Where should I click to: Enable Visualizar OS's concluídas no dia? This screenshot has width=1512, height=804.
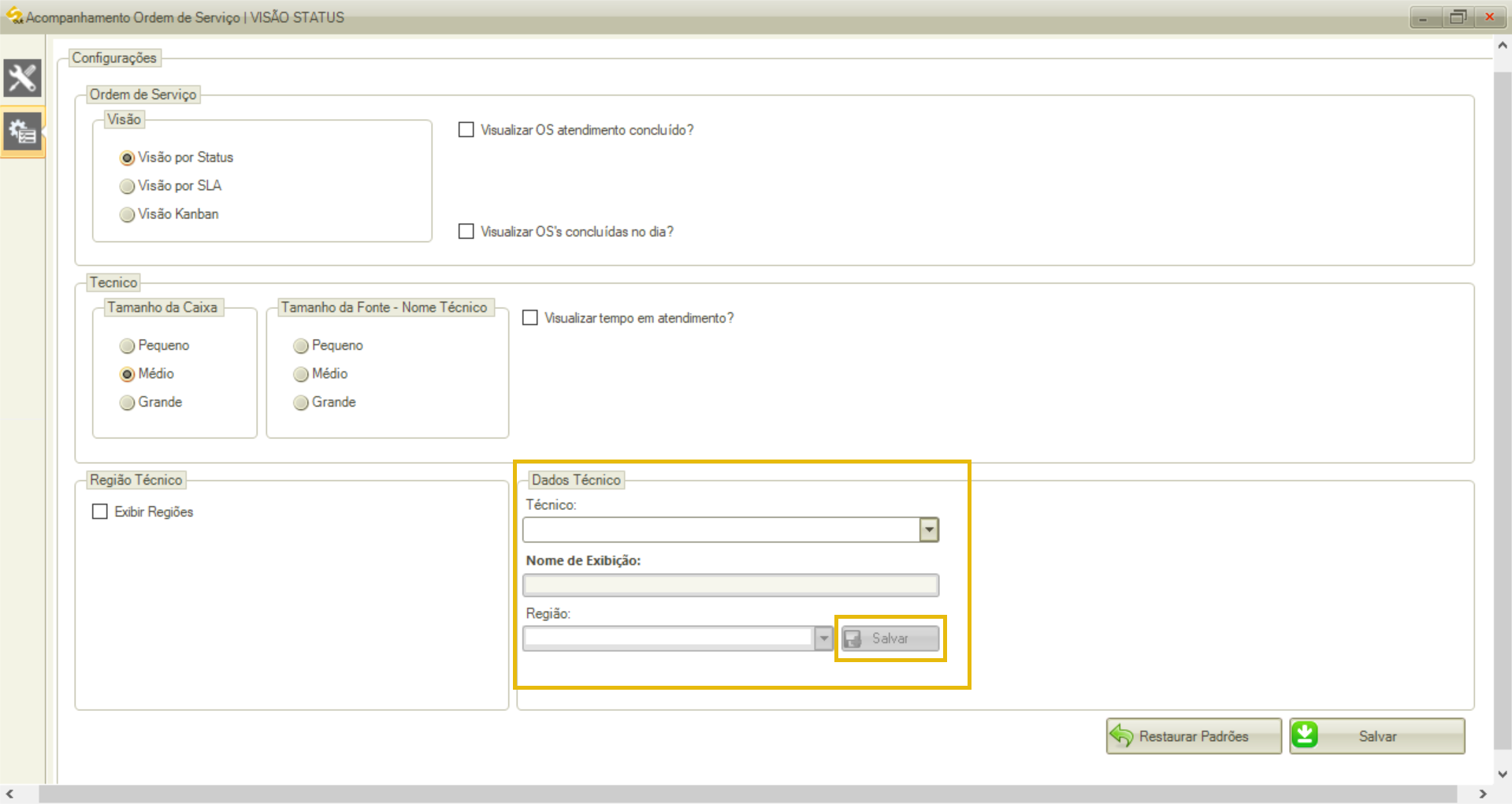(x=466, y=231)
